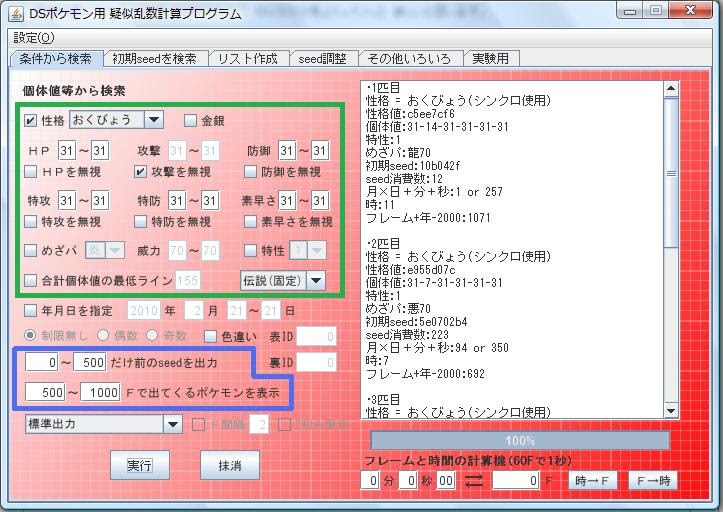Click the frame end field showing 1000
723x512 pixels.
click(x=101, y=393)
